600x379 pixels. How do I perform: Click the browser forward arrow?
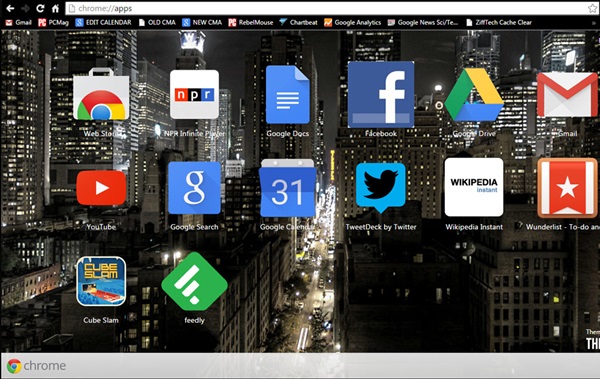pyautogui.click(x=25, y=8)
